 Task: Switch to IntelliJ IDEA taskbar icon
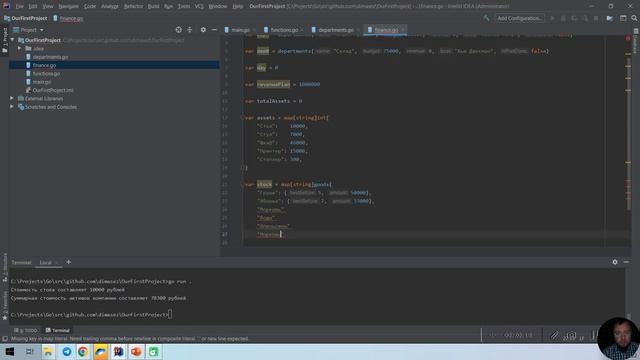[118, 351]
